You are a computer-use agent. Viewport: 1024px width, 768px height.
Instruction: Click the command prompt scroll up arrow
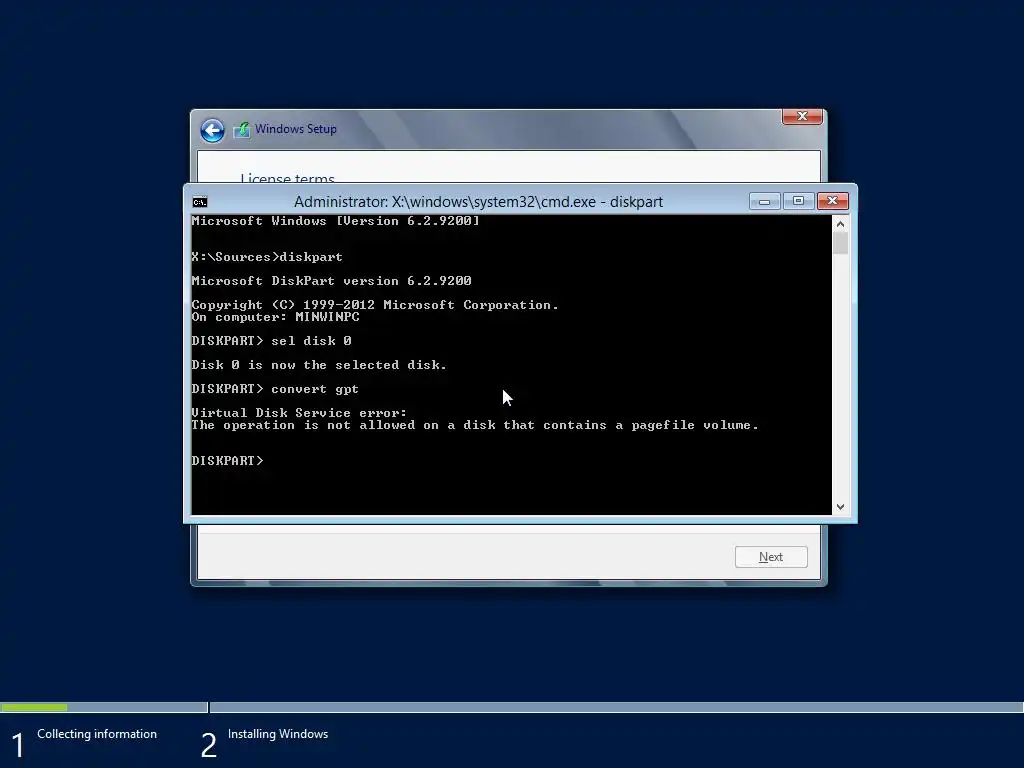click(840, 224)
